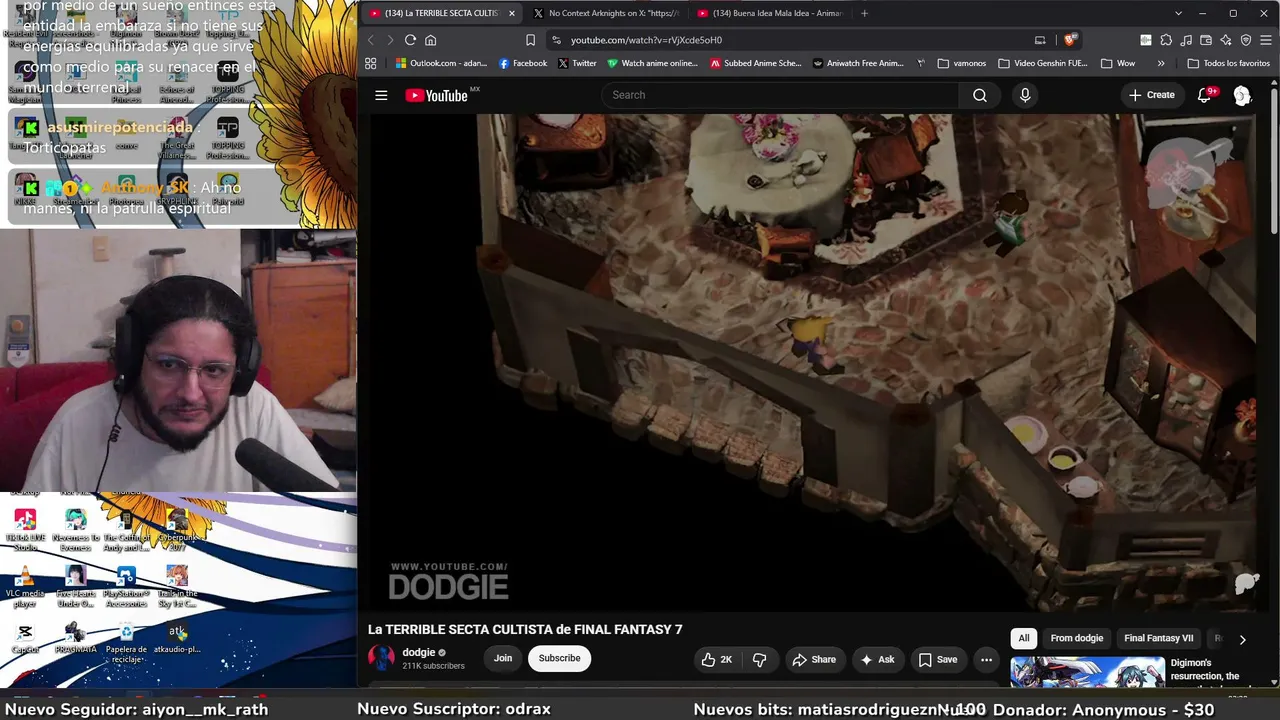The width and height of the screenshot is (1280, 720).
Task: Open the Trails in the Sky desktop shortcut
Action: tap(177, 587)
